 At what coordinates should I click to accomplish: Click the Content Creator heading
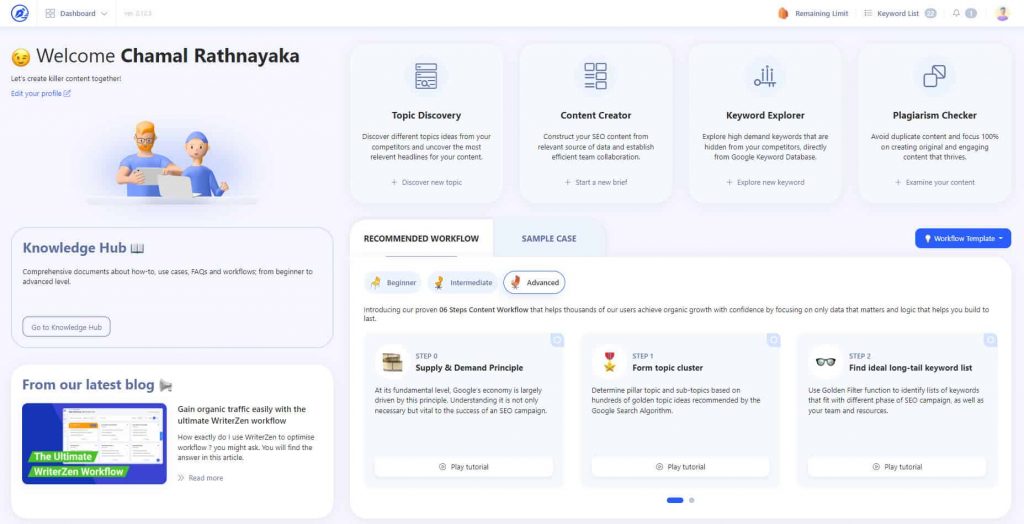(x=596, y=116)
